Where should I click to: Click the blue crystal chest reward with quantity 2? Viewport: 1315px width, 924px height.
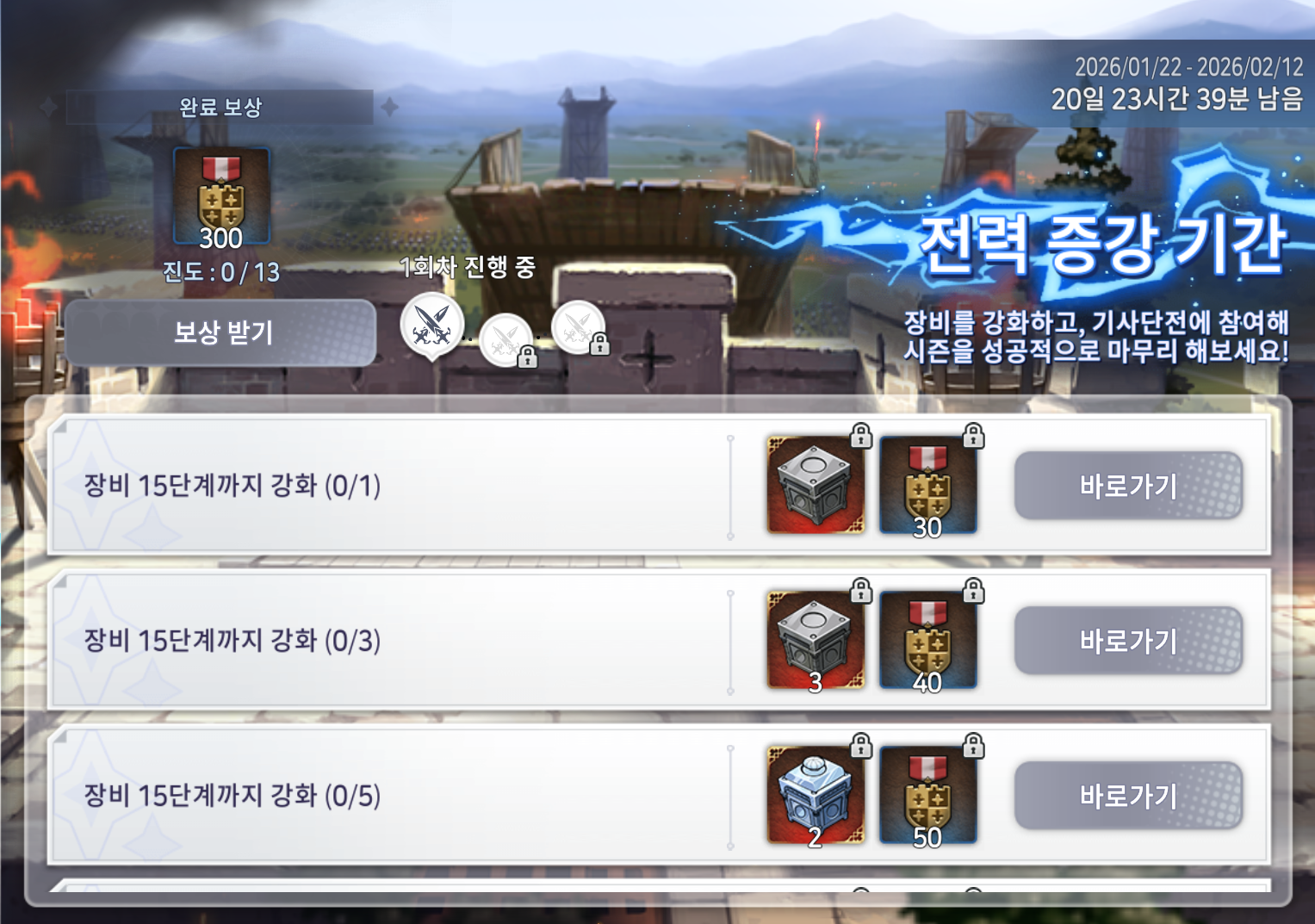(x=816, y=795)
